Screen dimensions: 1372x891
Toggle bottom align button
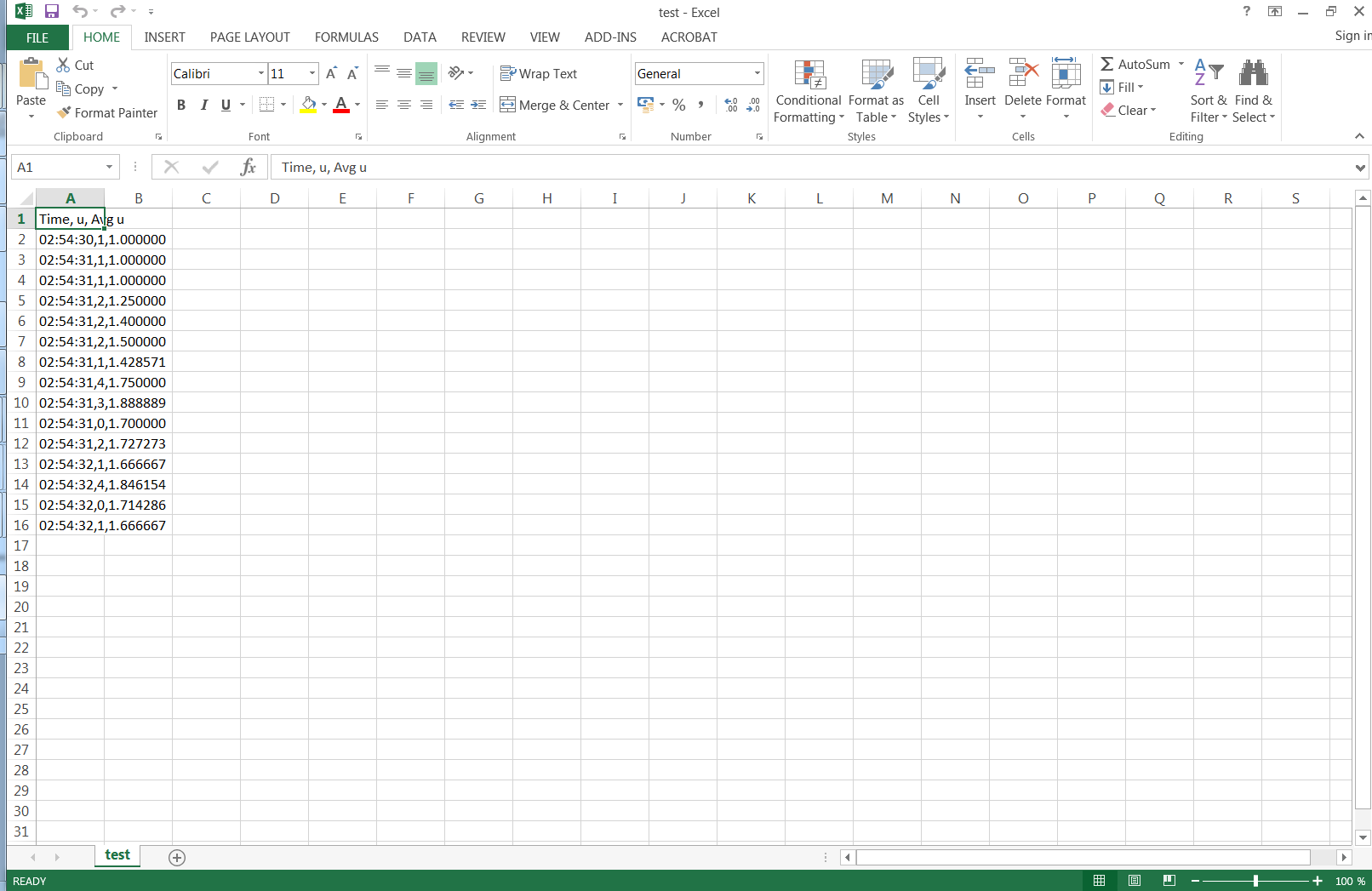coord(426,73)
